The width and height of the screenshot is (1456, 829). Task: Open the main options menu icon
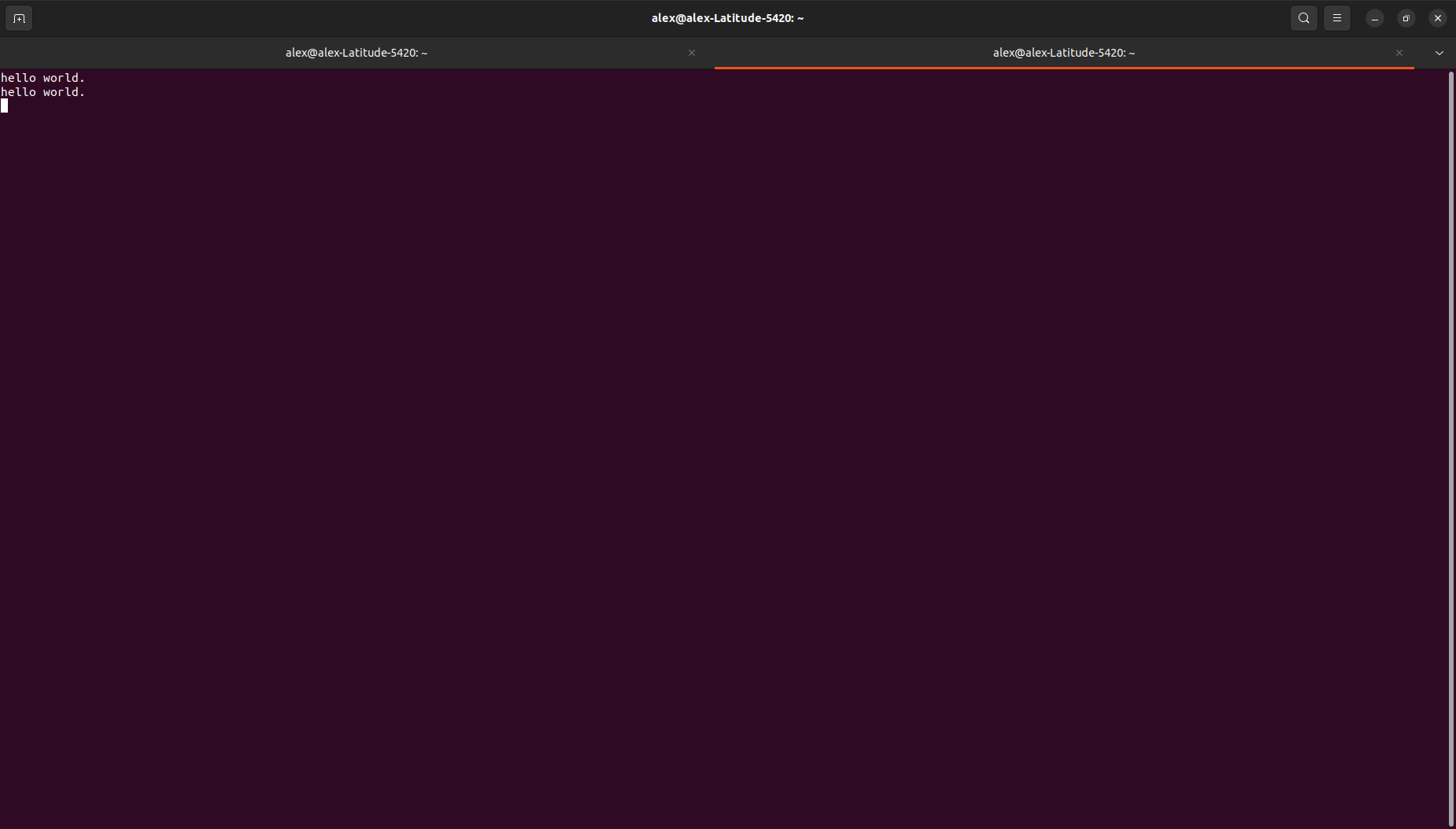coord(1336,17)
